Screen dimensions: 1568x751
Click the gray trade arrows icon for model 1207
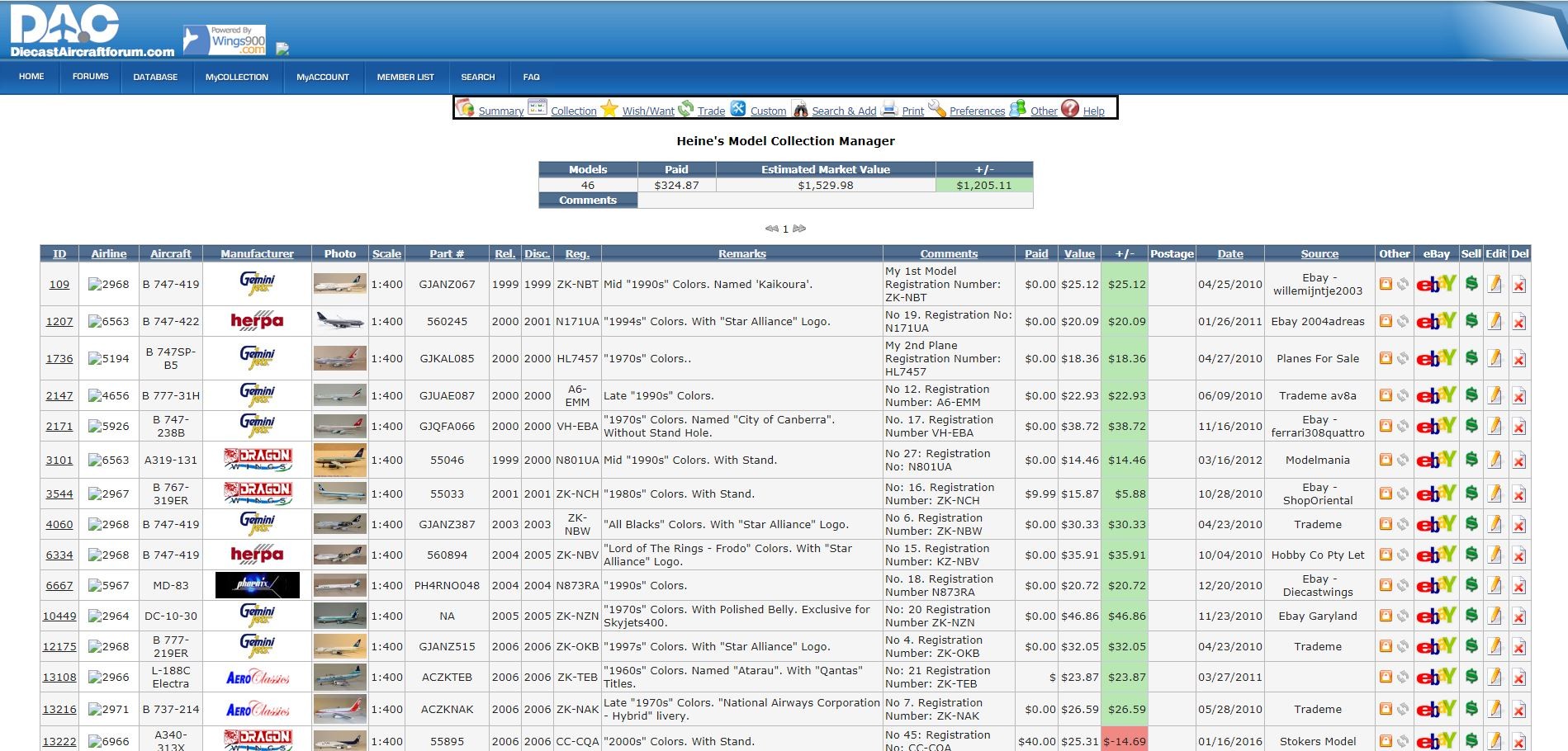(1403, 321)
